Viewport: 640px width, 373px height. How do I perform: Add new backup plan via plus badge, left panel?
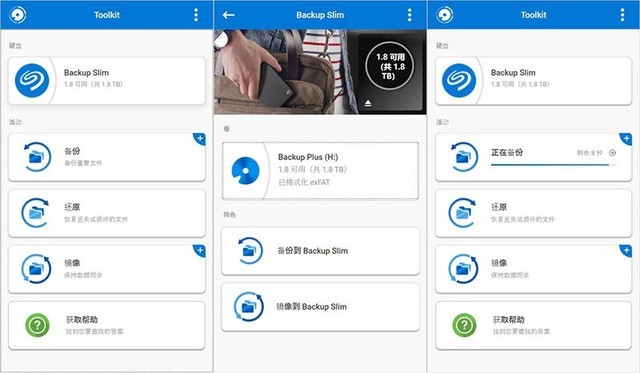pyautogui.click(x=200, y=139)
